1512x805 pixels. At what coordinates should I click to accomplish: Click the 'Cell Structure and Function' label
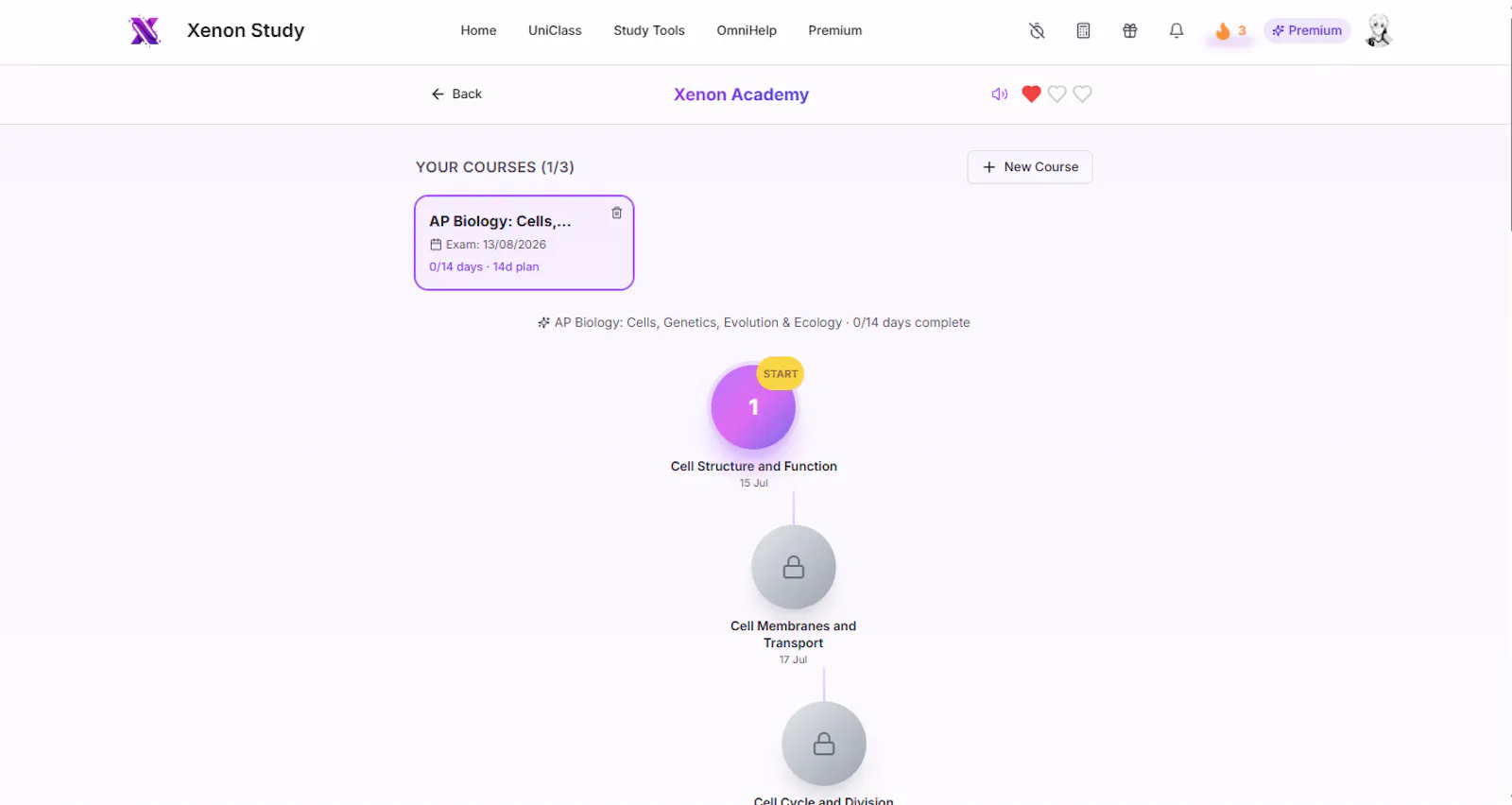[754, 466]
